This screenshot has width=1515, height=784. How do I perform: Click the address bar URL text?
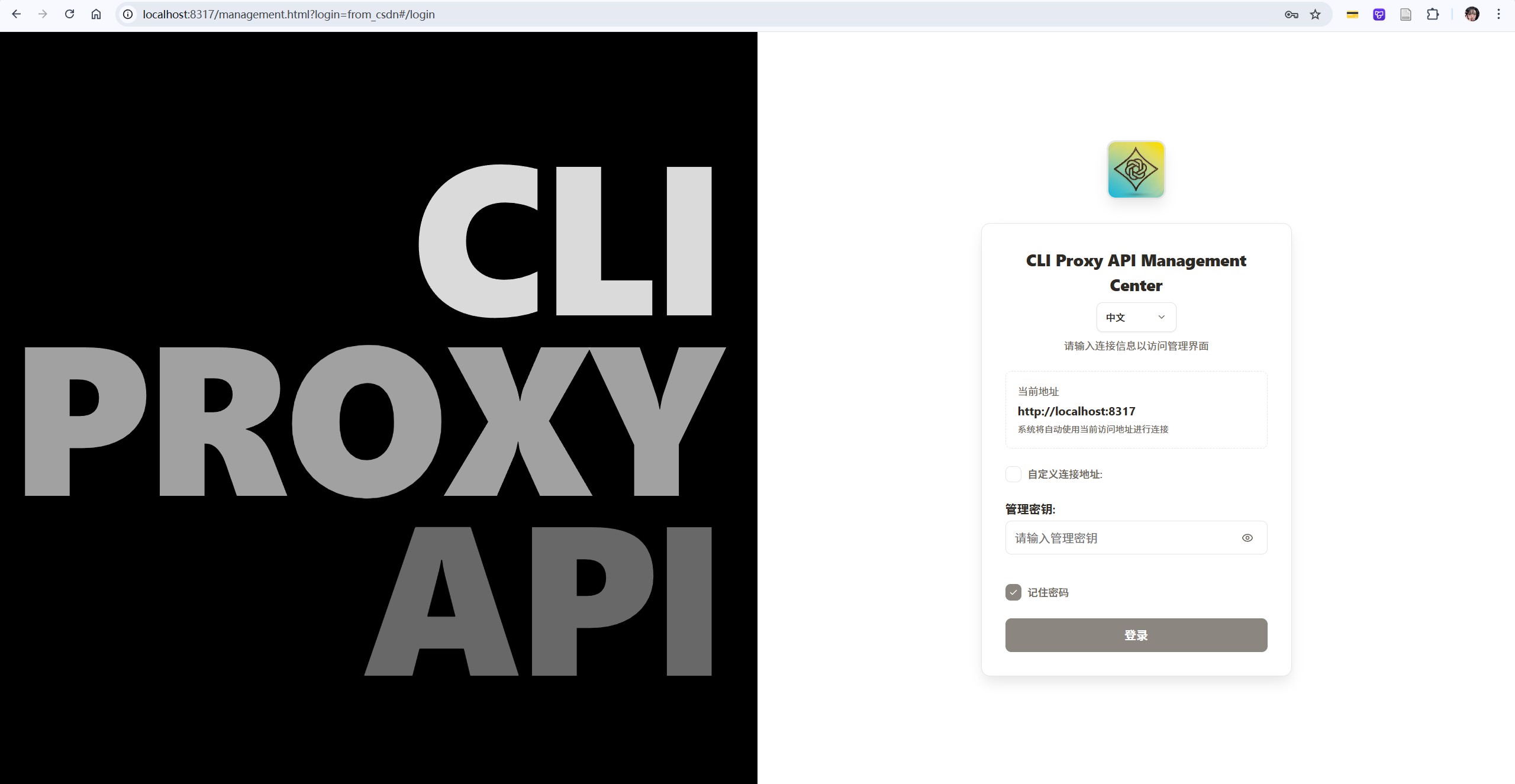[289, 14]
